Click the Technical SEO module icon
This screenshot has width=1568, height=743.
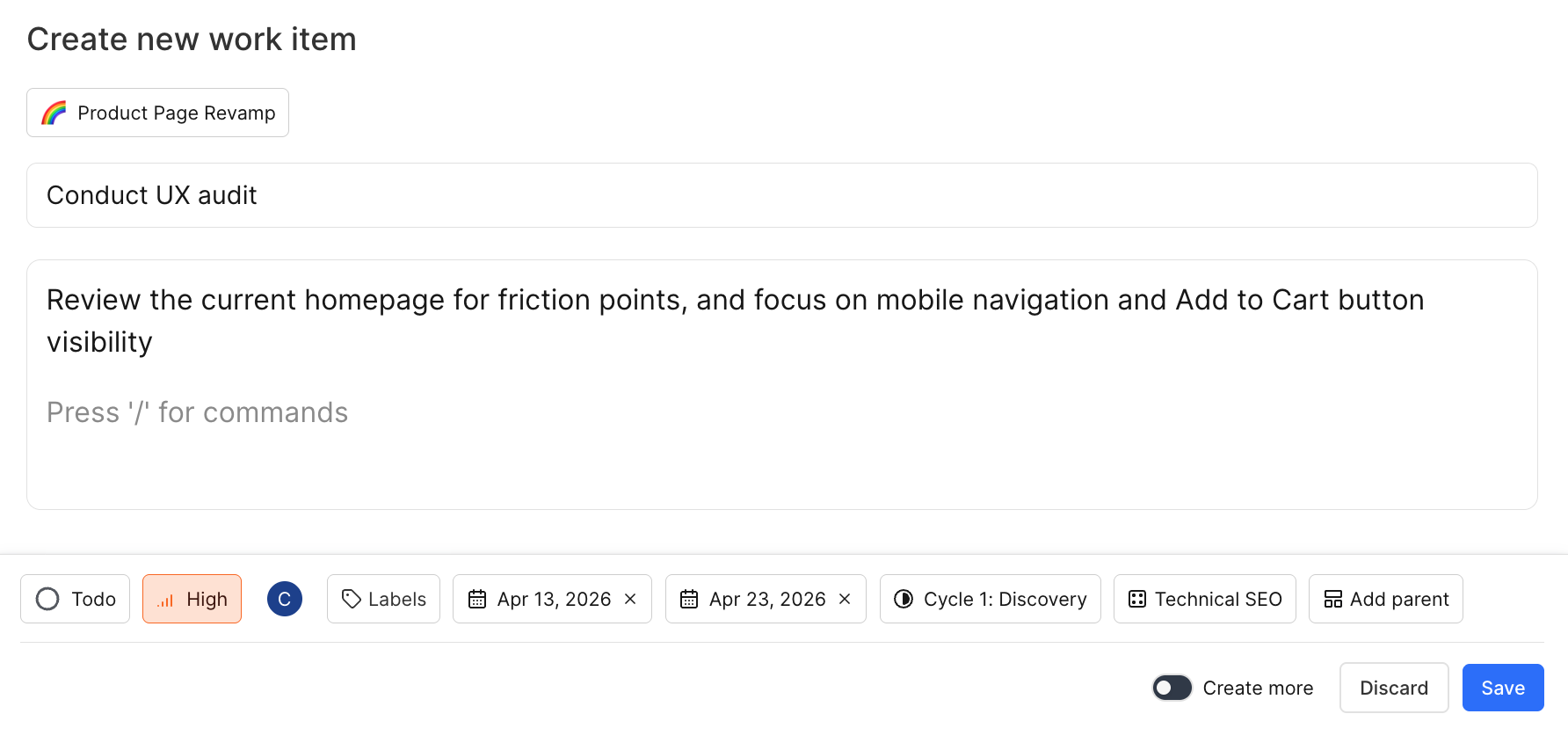click(x=1137, y=599)
